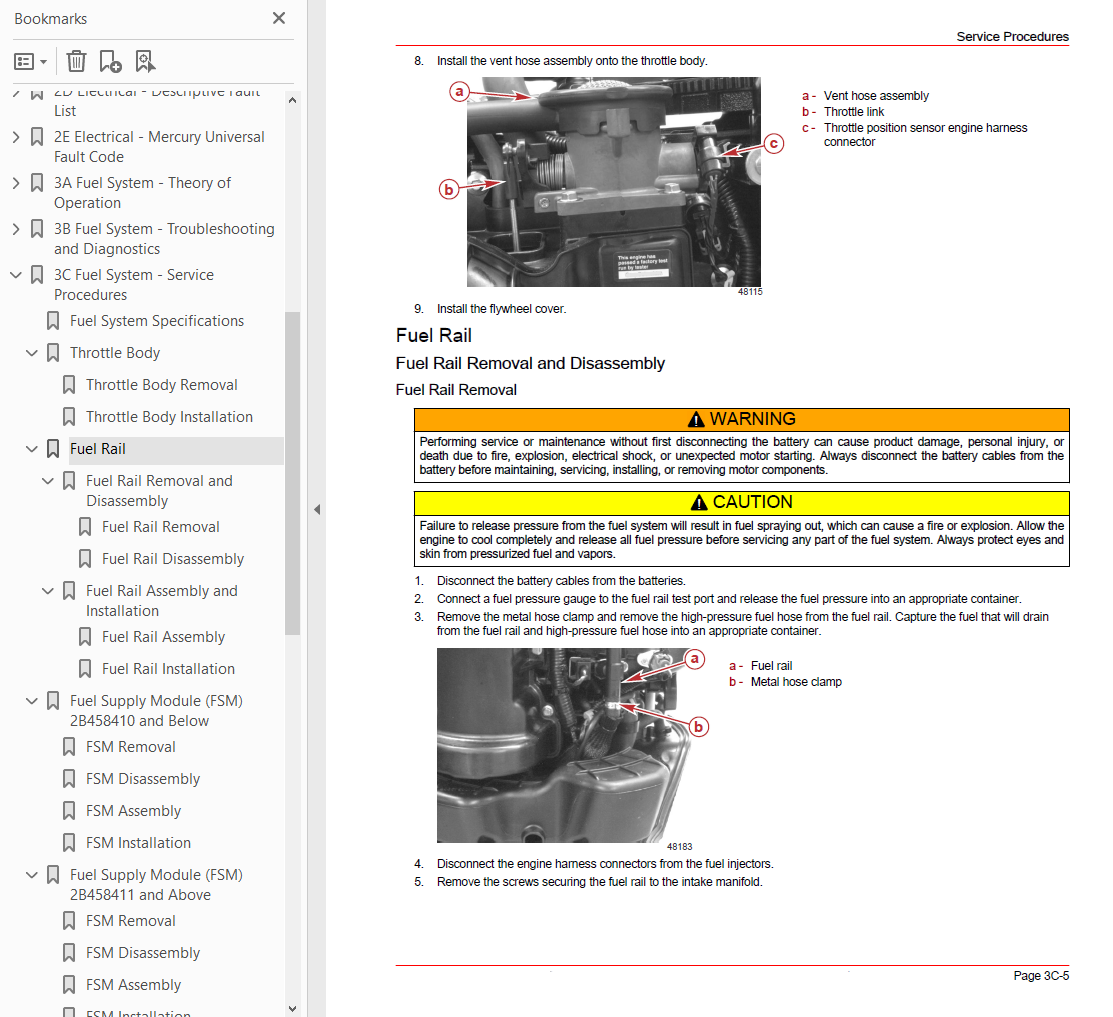Close the Bookmarks panel
This screenshot has height=1017, width=1113.
pos(279,18)
